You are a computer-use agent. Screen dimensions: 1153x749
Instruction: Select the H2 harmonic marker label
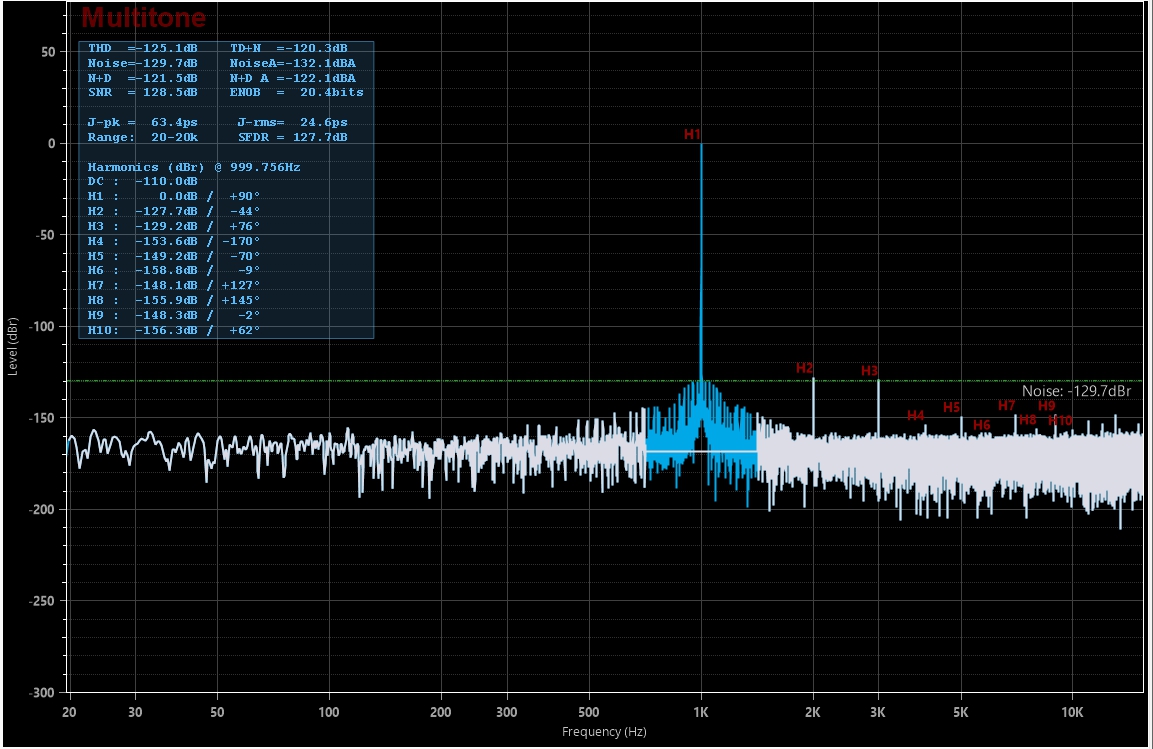click(x=804, y=368)
